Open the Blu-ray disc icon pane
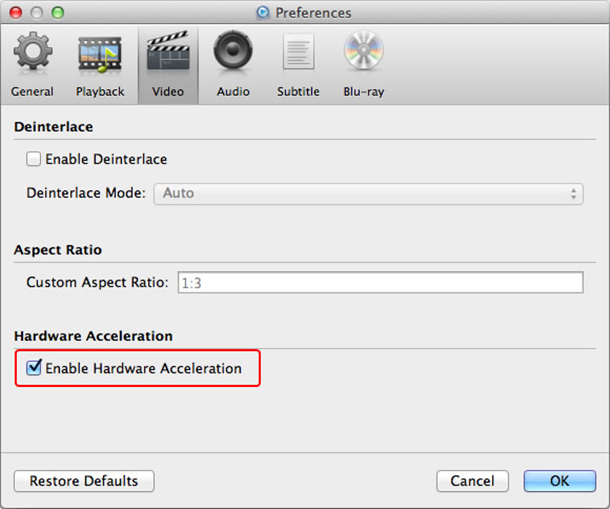610x509 pixels. click(364, 54)
